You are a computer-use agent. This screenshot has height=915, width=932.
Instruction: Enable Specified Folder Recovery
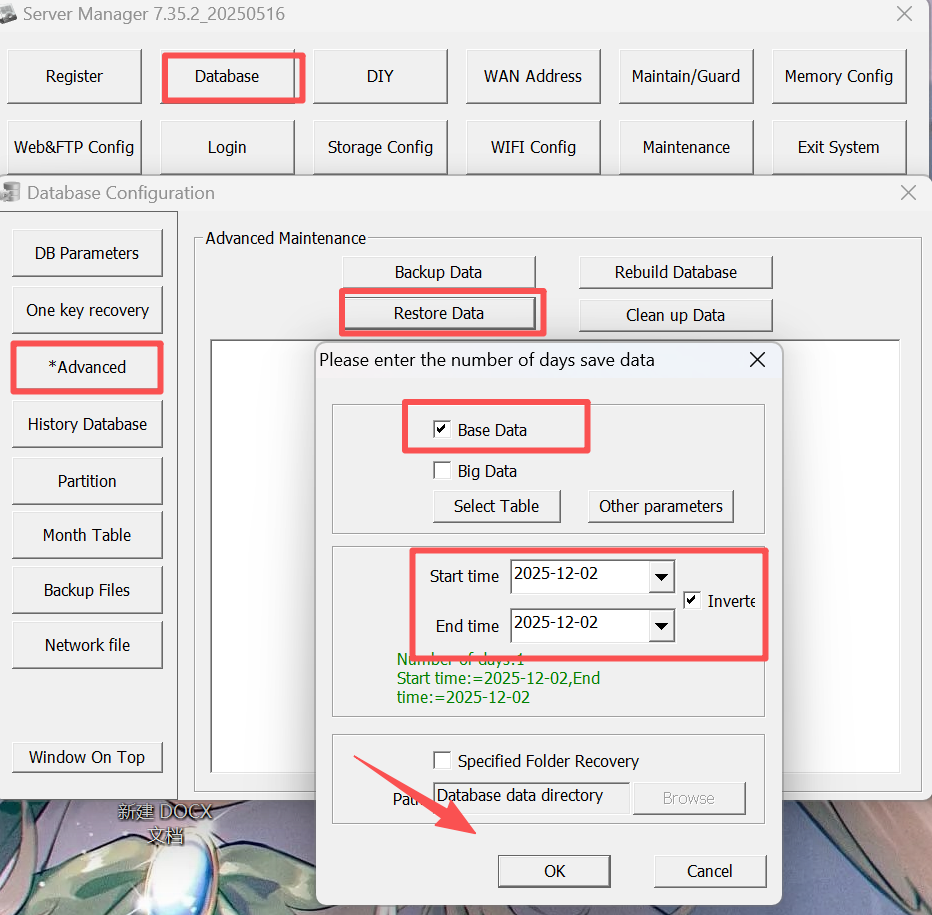tap(442, 760)
